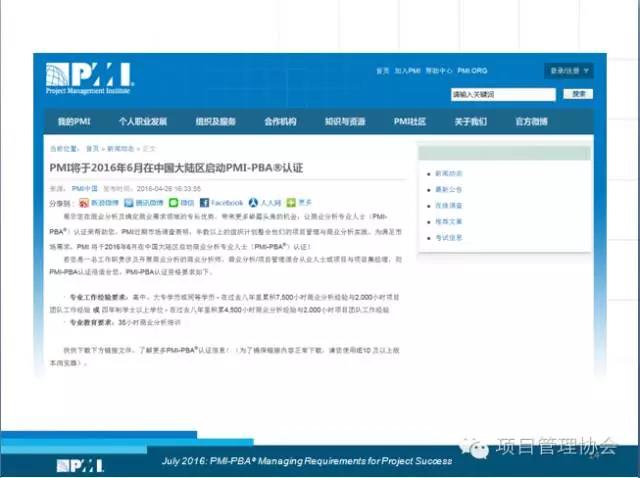Select the 合作机构 navigation item
Screen dimensions: 640x478
pyautogui.click(x=280, y=122)
